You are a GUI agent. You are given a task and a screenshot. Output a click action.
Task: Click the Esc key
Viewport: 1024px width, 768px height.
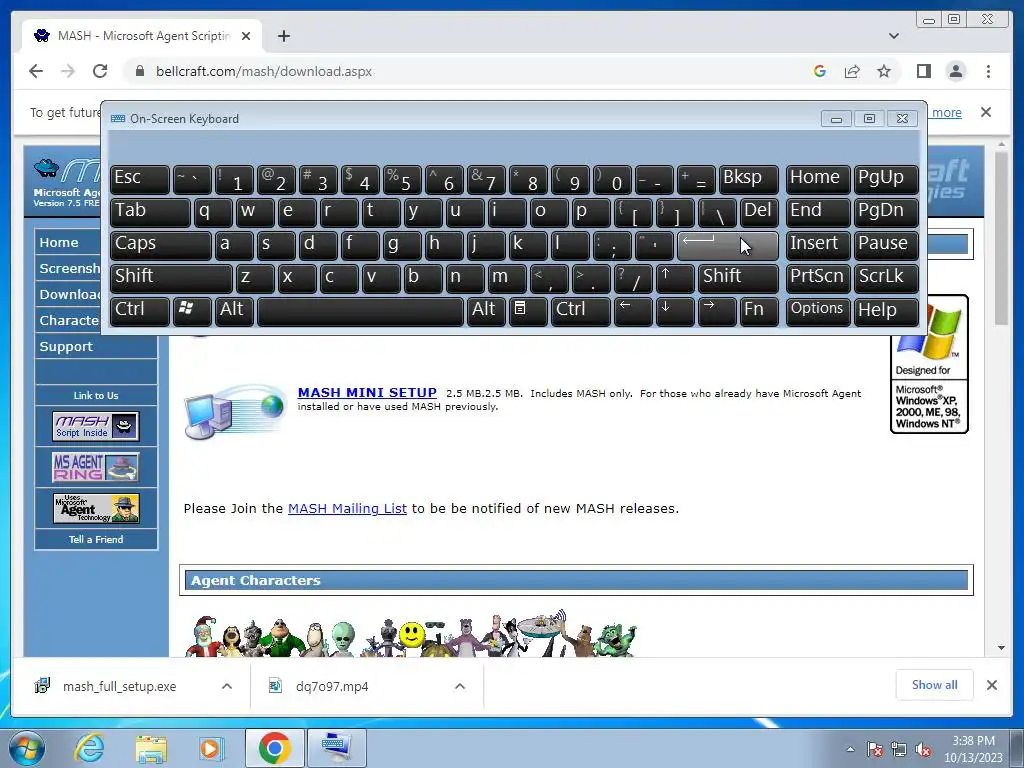[140, 179]
